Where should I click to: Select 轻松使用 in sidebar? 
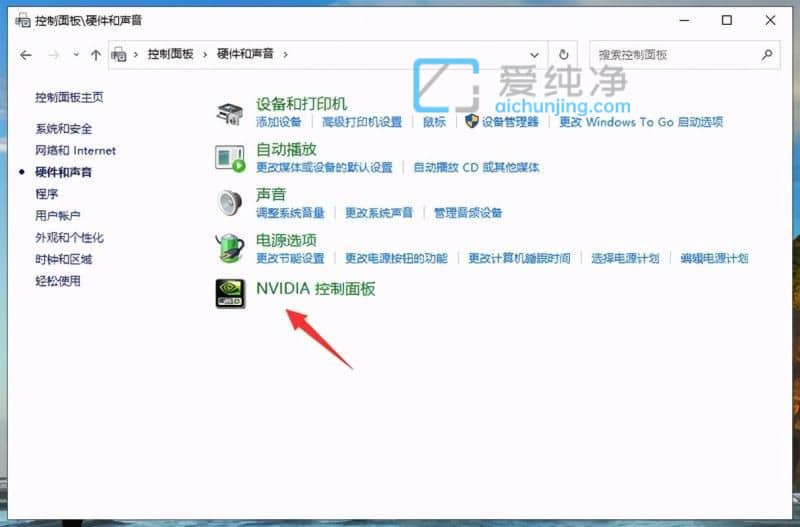pos(58,281)
